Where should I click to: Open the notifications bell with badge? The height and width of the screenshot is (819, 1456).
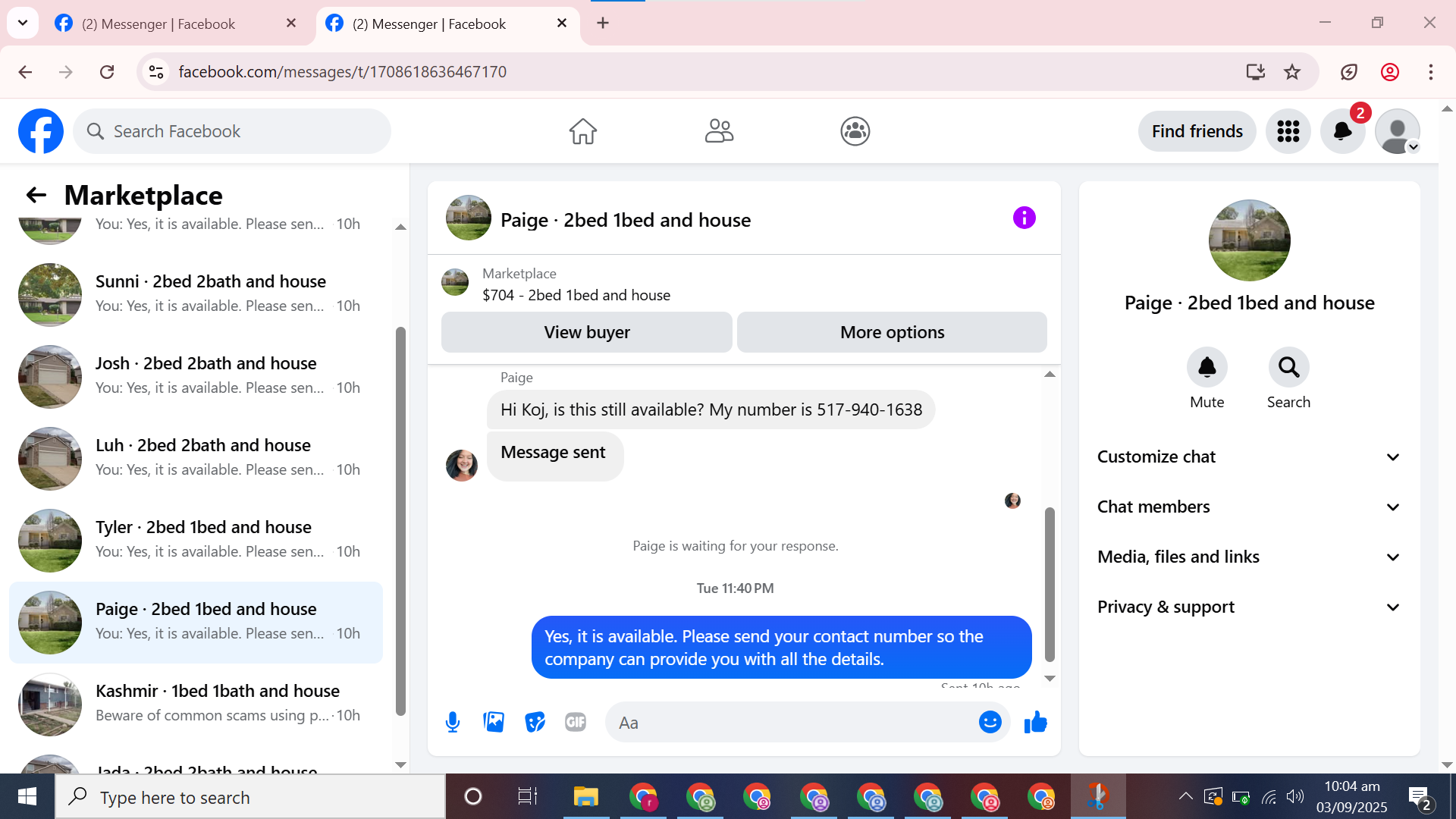pyautogui.click(x=1343, y=131)
